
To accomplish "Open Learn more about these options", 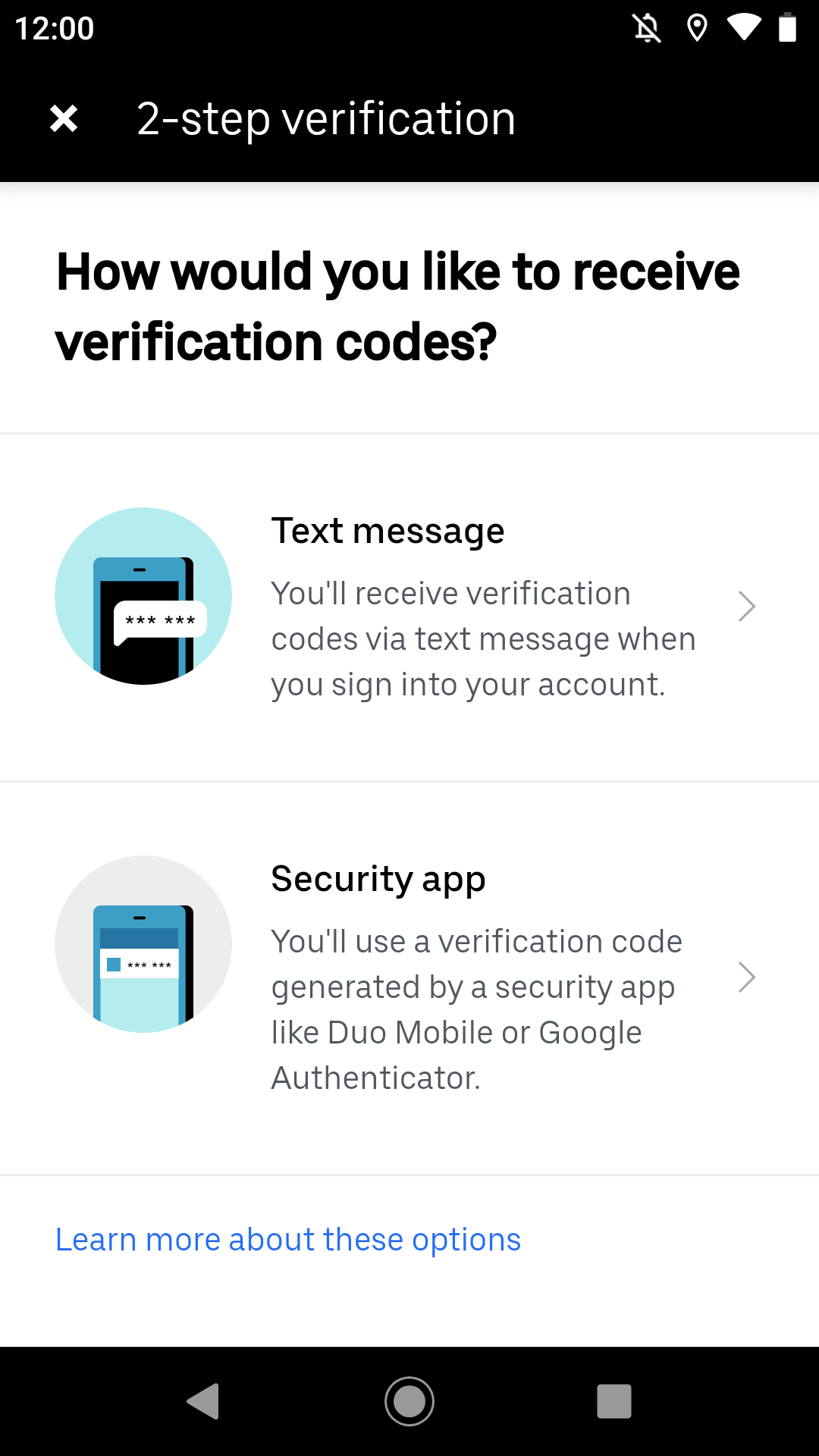I will [288, 1240].
